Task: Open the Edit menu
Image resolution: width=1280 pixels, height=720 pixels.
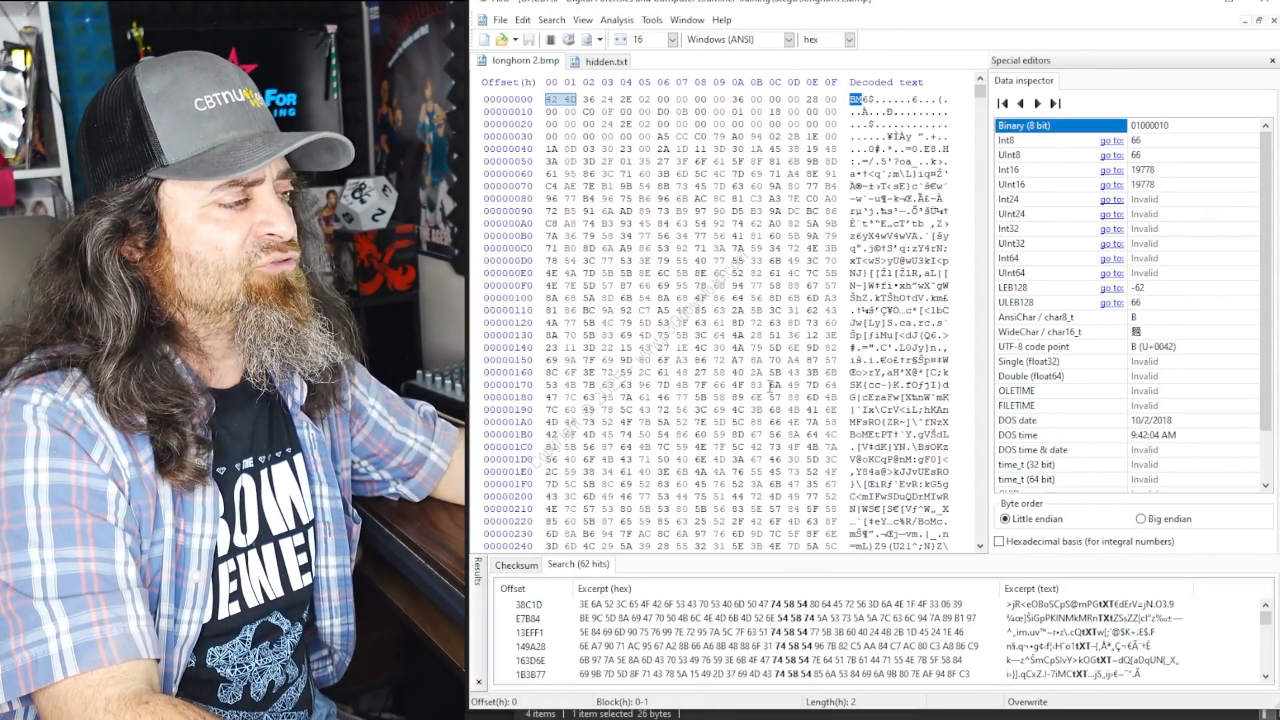Action: tap(523, 20)
